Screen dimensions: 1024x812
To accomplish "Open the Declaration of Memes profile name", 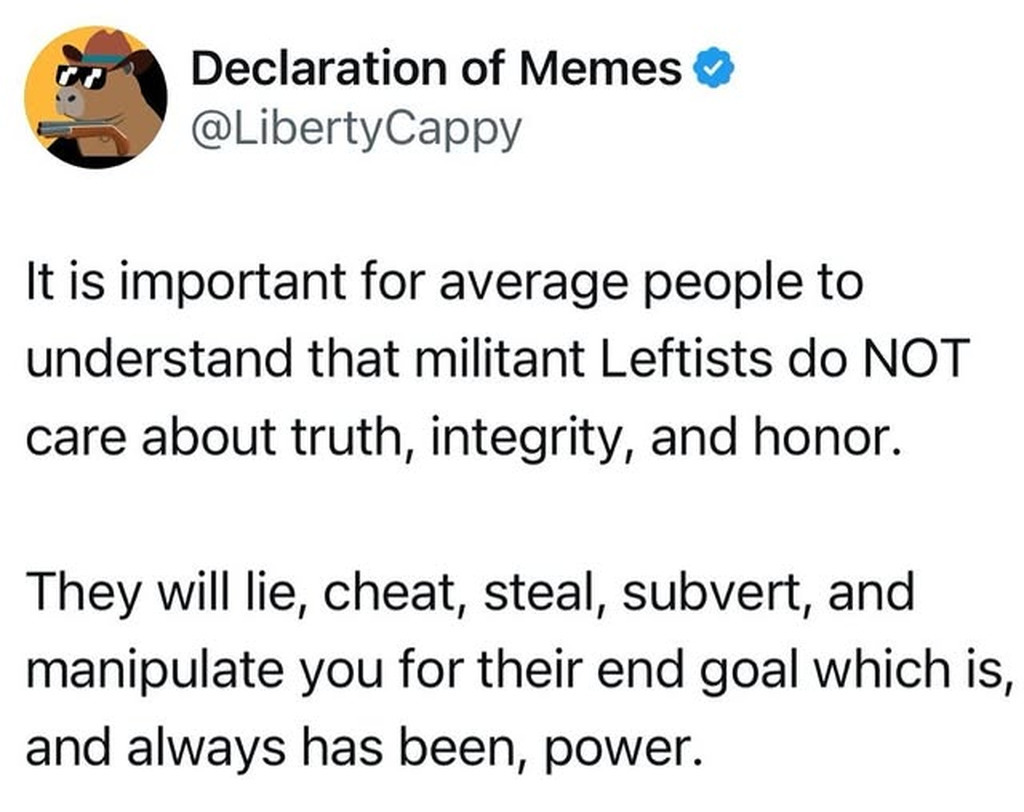I will pyautogui.click(x=436, y=69).
